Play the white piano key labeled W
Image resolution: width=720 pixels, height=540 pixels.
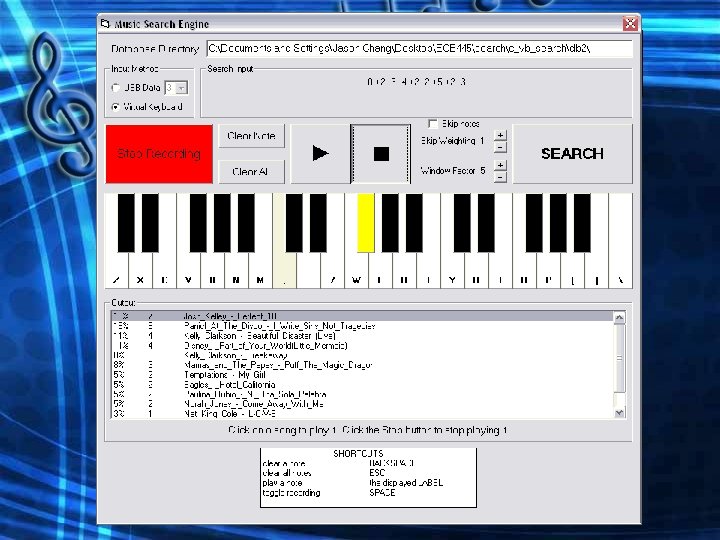pyautogui.click(x=356, y=271)
